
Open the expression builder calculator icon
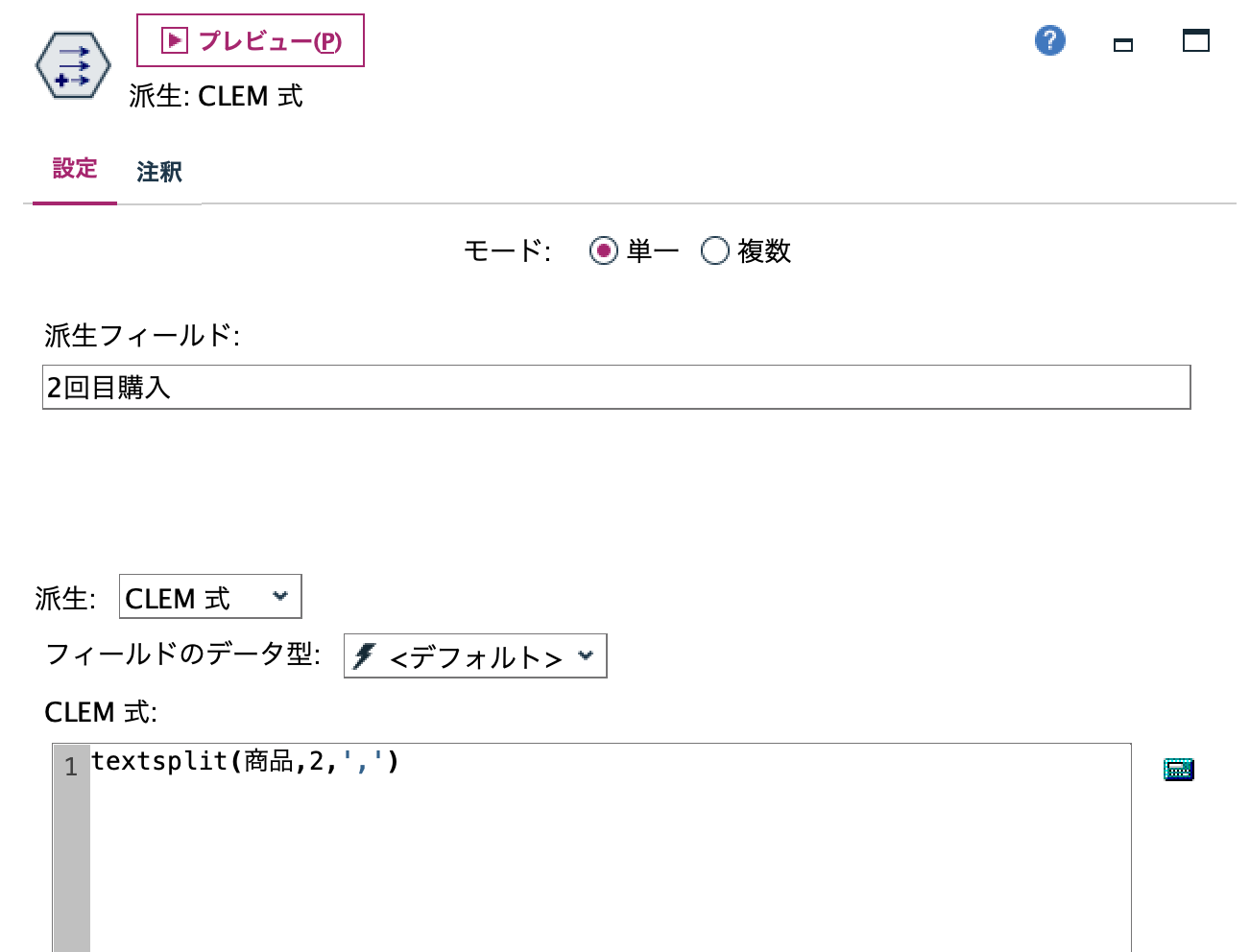point(1178,769)
